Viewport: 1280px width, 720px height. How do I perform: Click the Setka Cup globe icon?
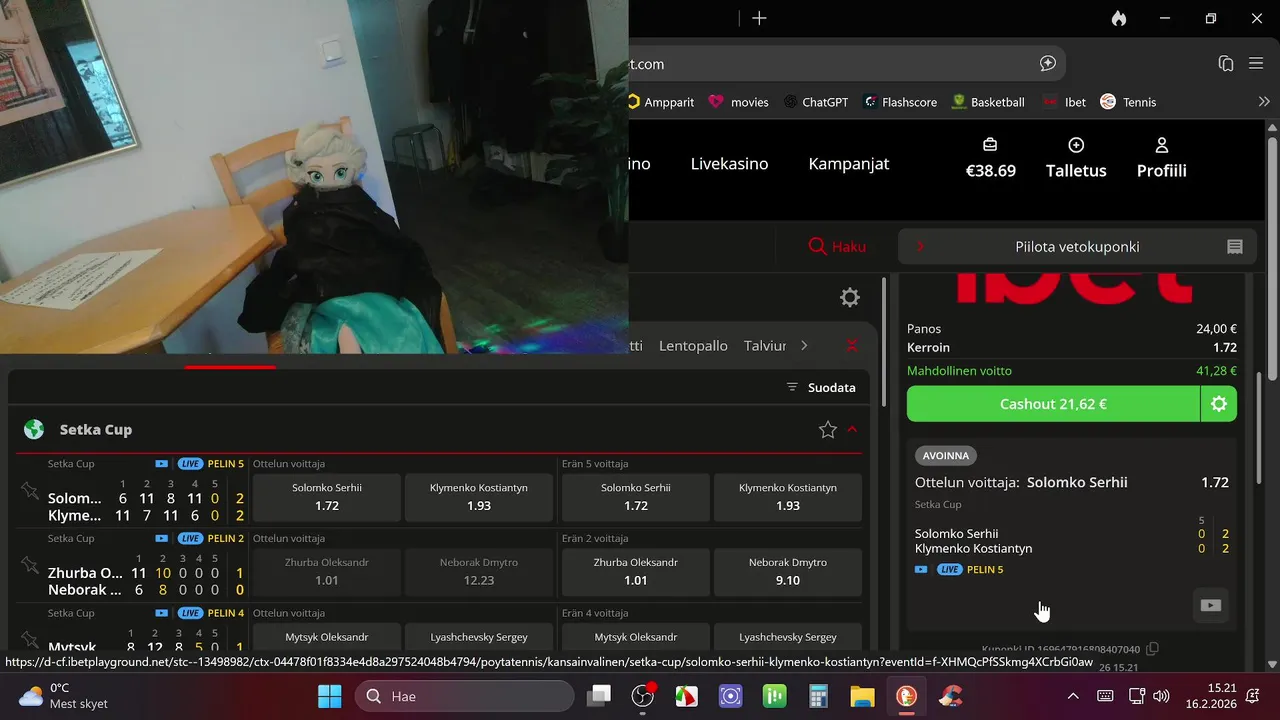click(x=34, y=430)
